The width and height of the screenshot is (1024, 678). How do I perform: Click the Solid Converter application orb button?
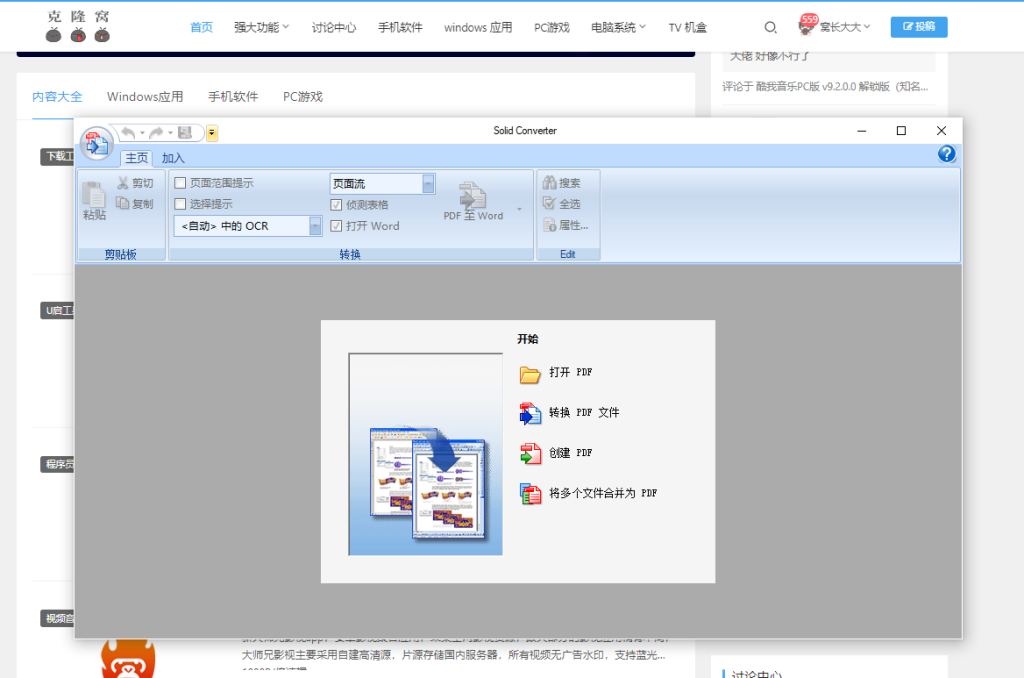click(97, 143)
